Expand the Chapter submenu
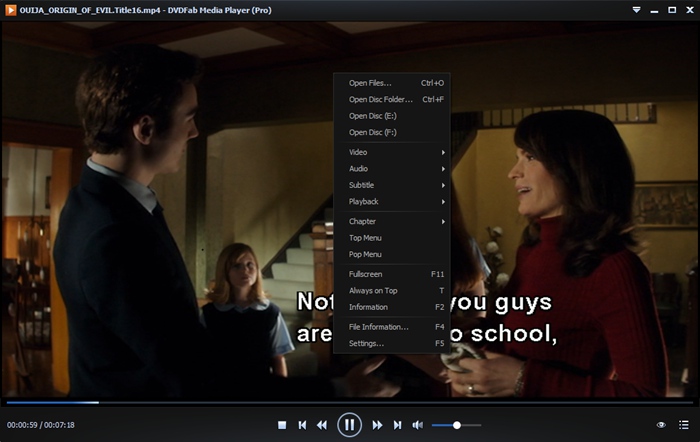 [392, 221]
